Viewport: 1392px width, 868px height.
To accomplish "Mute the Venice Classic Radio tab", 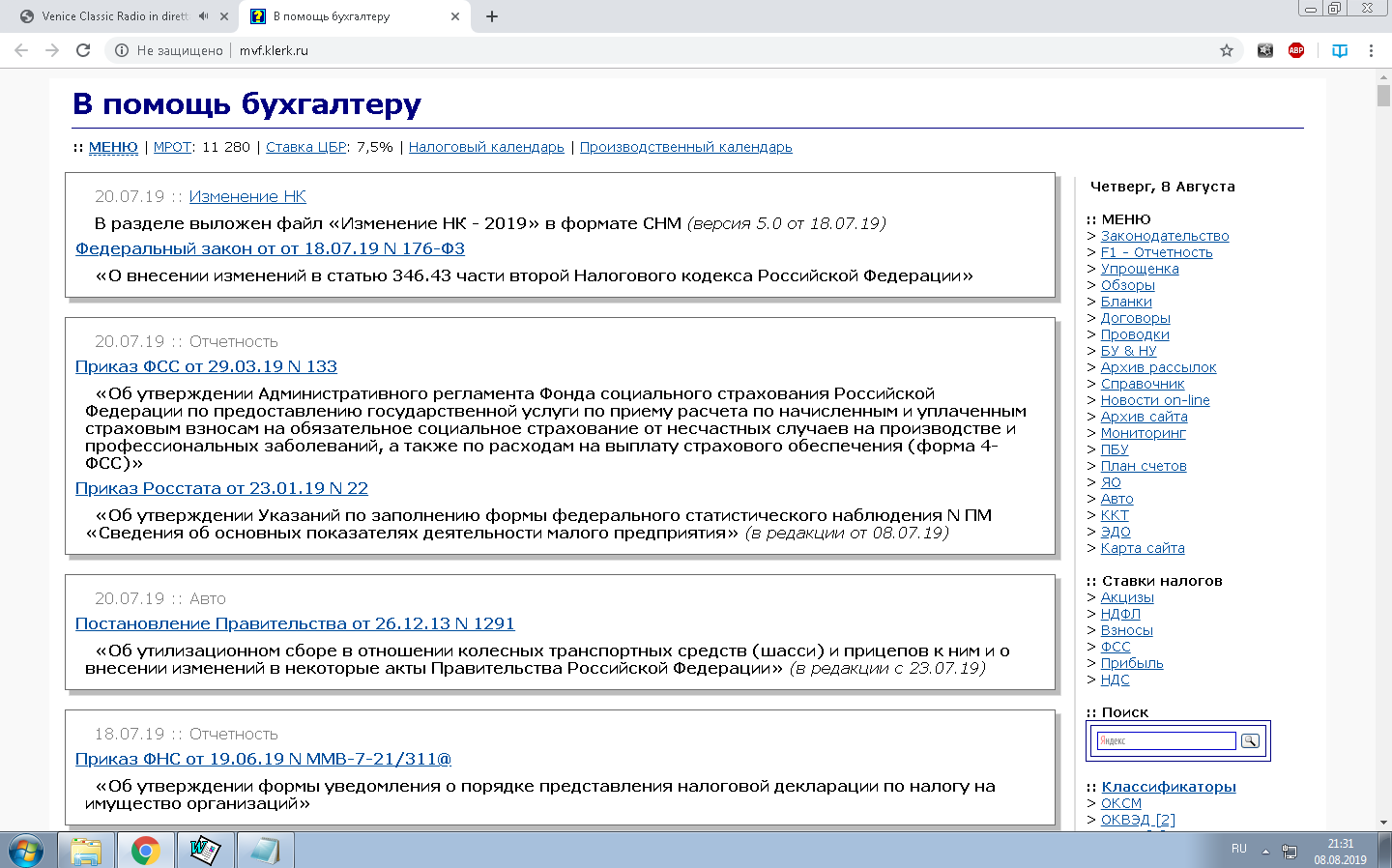I will pos(204,16).
